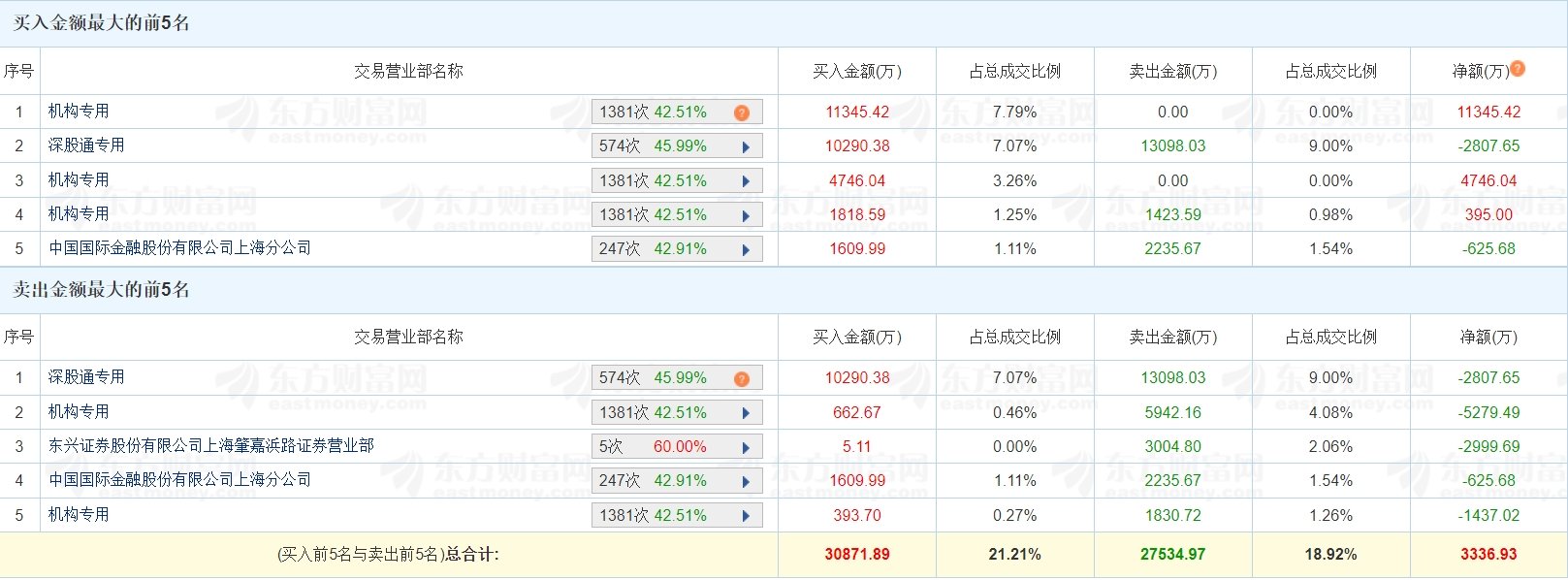This screenshot has width=1568, height=580.
Task: Click the orange help icon in the sell table's 深股通专用 row
Action: tap(742, 378)
